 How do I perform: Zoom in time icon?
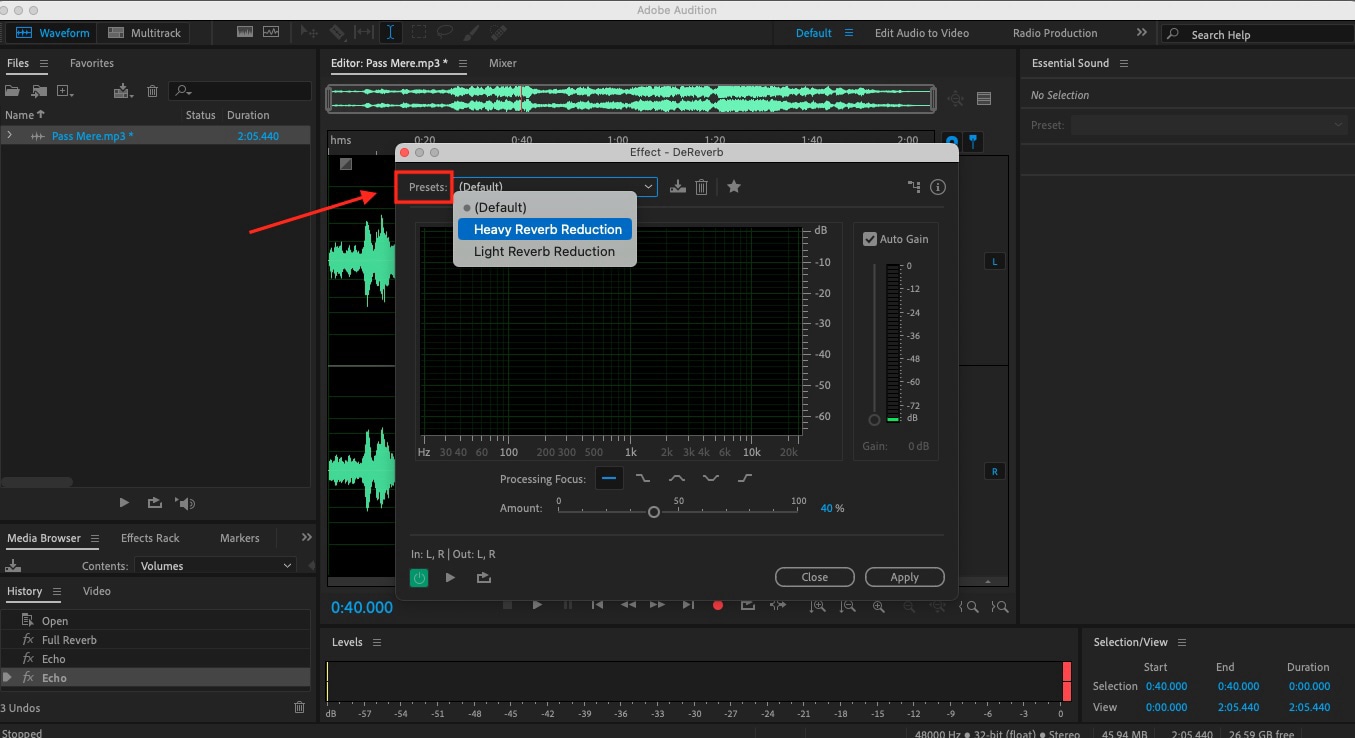[879, 606]
